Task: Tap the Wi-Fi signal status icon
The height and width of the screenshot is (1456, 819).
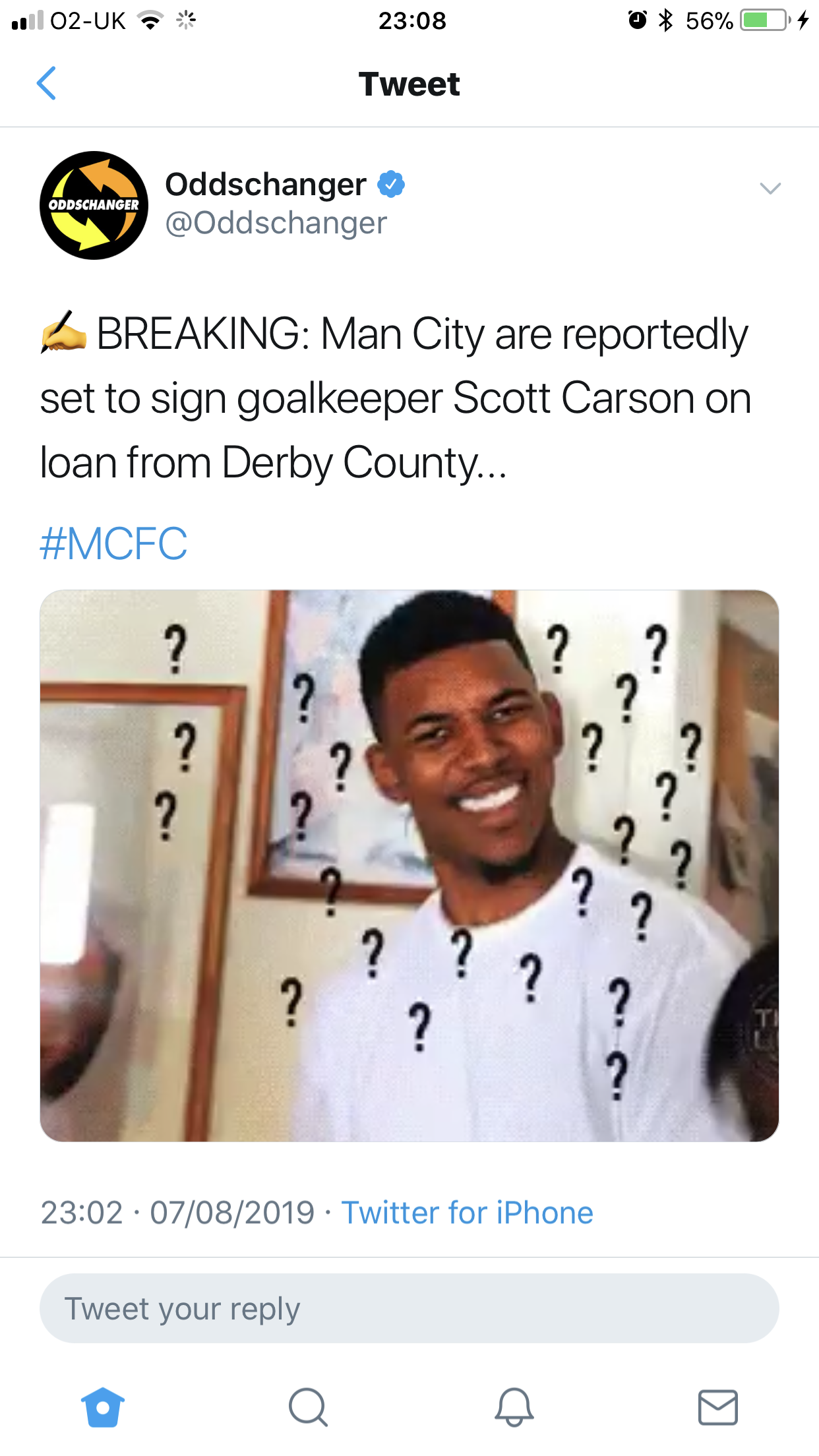Action: [150, 21]
